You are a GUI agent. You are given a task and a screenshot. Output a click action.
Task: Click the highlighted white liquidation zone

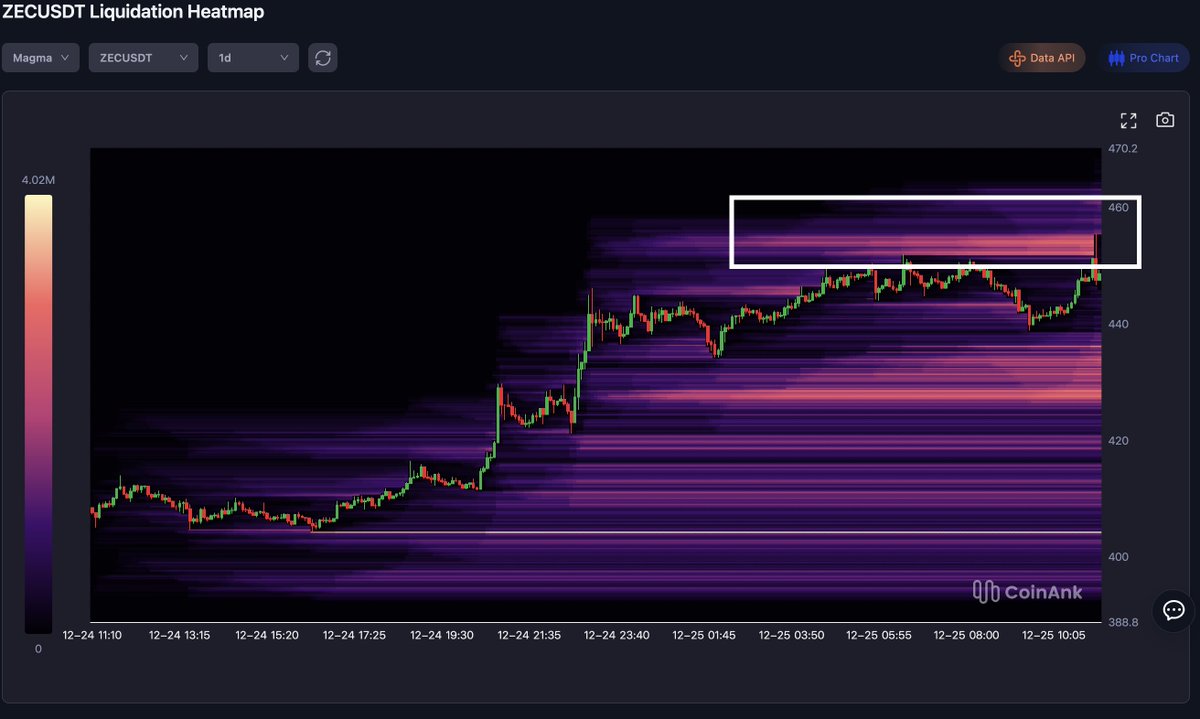click(935, 231)
